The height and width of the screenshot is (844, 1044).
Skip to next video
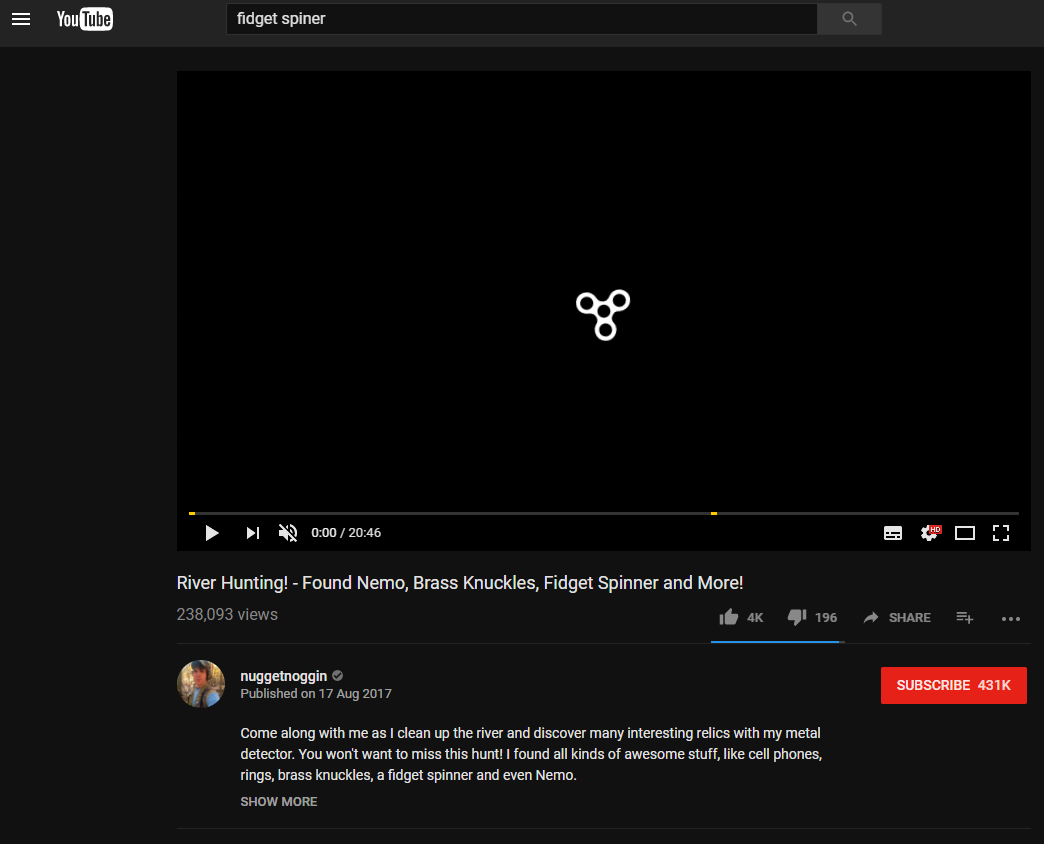tap(252, 532)
